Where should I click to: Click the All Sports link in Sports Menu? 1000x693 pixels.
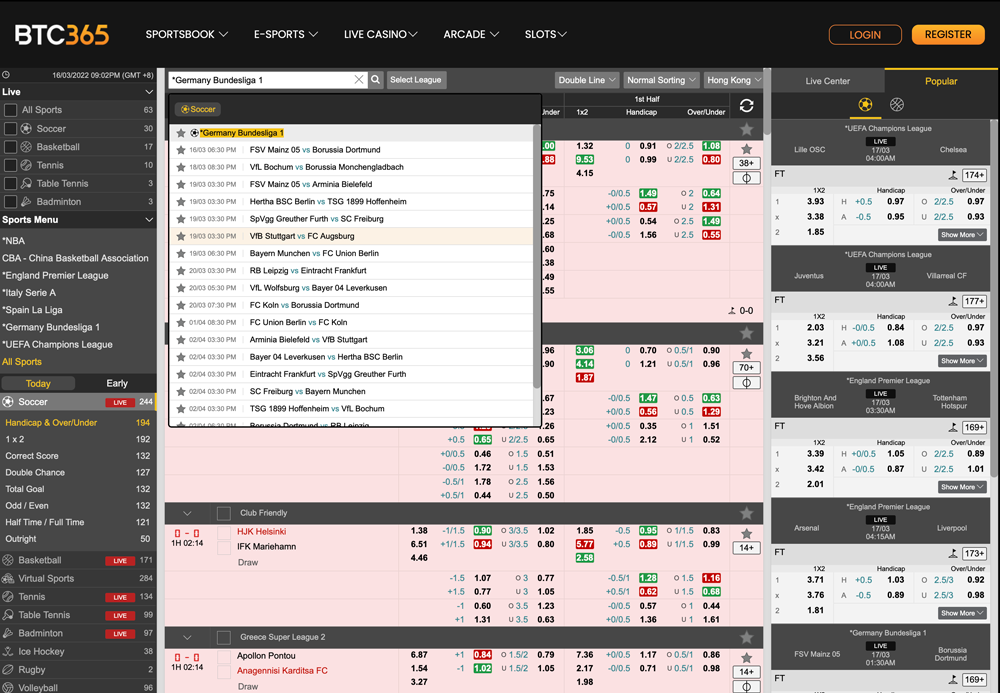22,361
